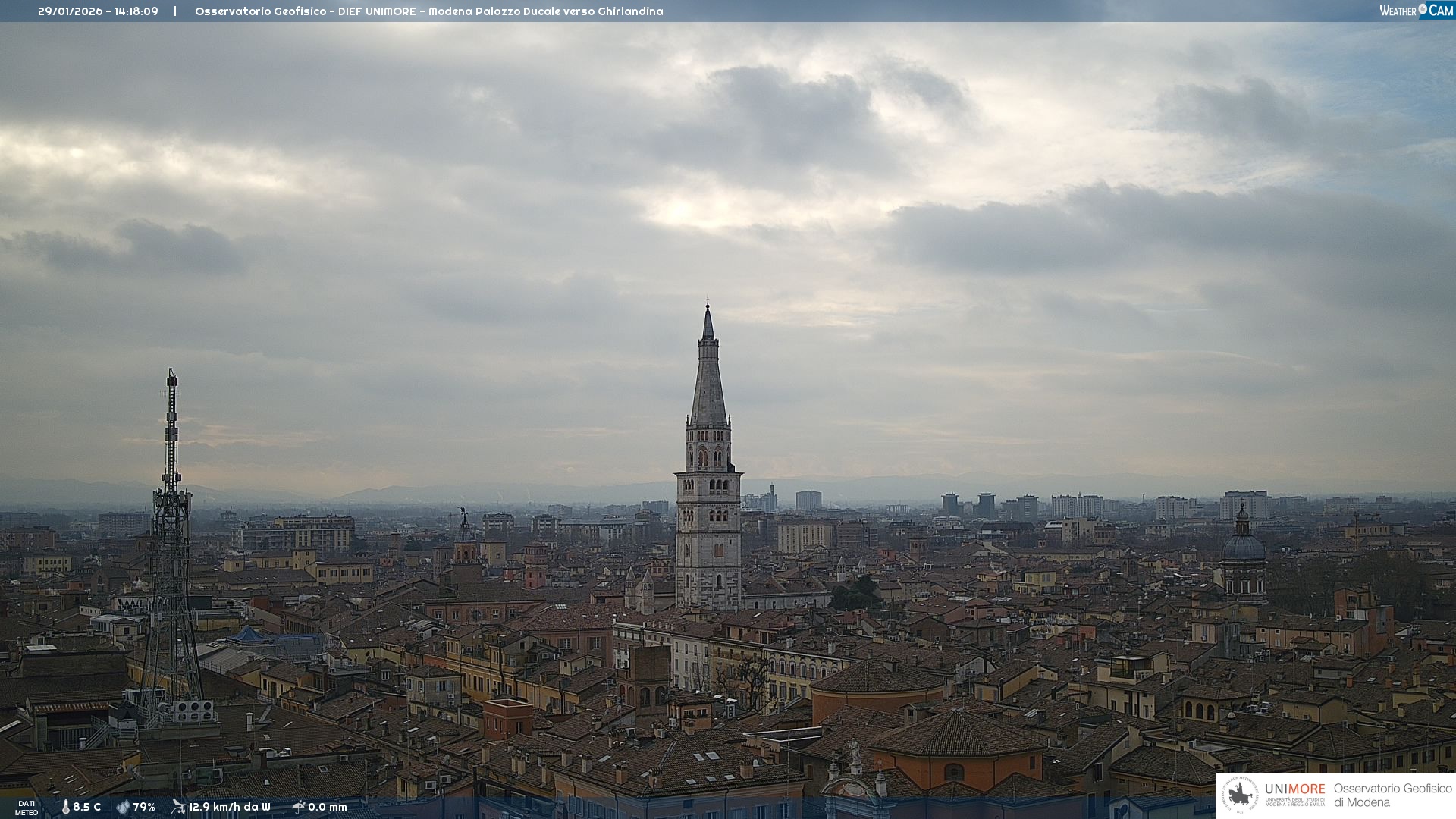Click the humidity water drops icon
This screenshot has height=819, width=1456.
pos(123,808)
